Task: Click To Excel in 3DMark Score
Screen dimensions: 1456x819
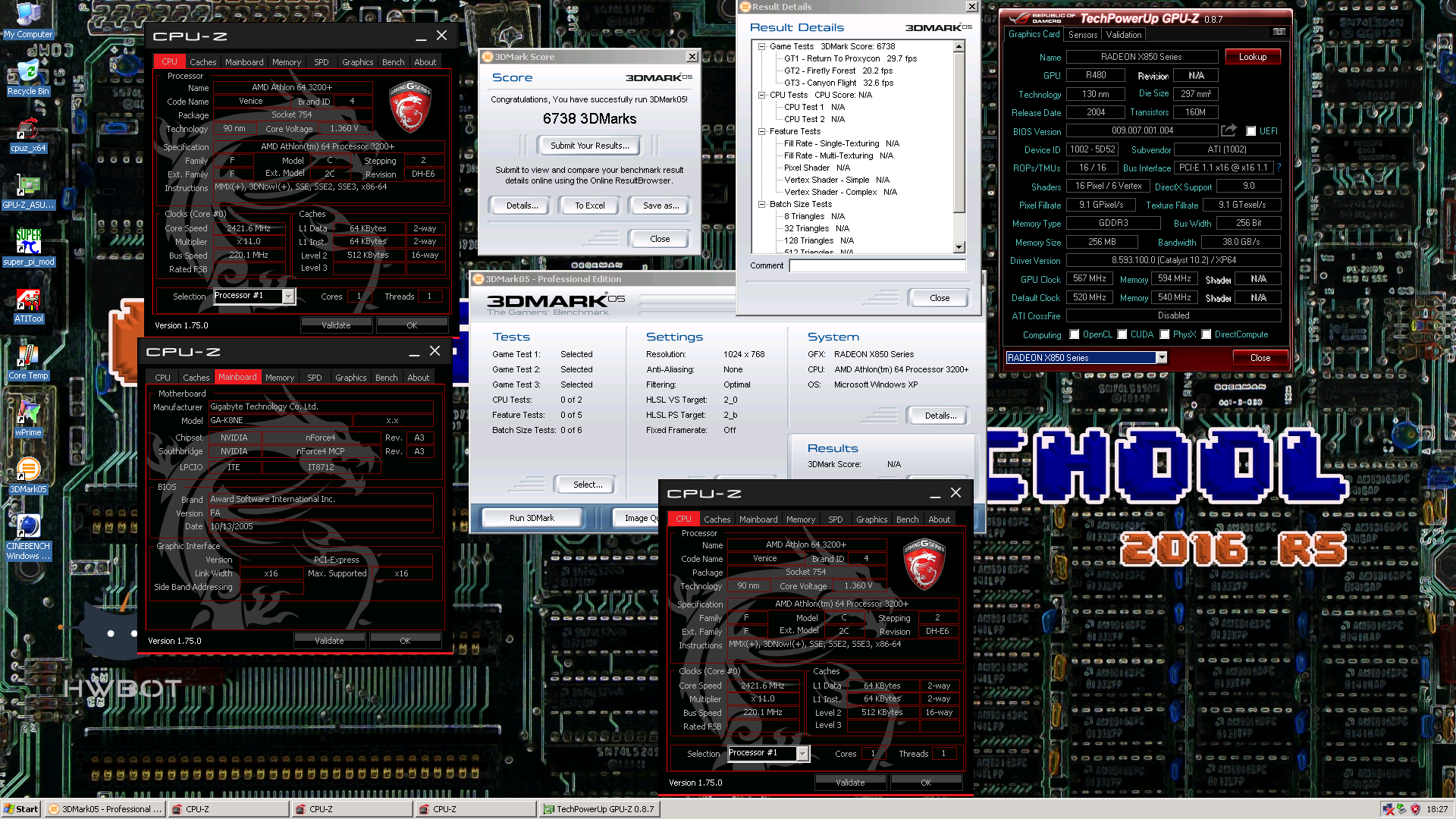Action: click(x=589, y=206)
